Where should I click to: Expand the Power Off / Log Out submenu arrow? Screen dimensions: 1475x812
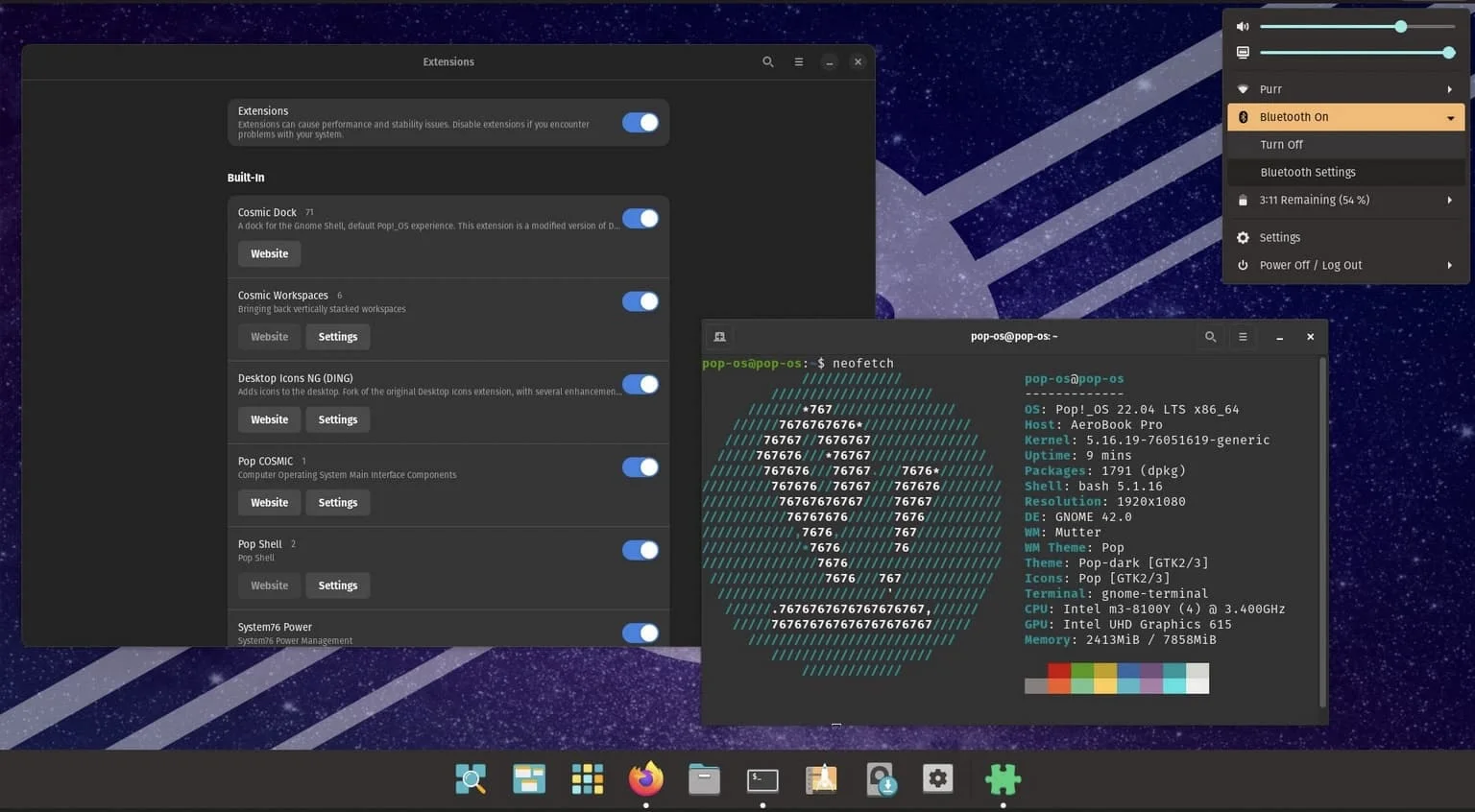(x=1449, y=265)
